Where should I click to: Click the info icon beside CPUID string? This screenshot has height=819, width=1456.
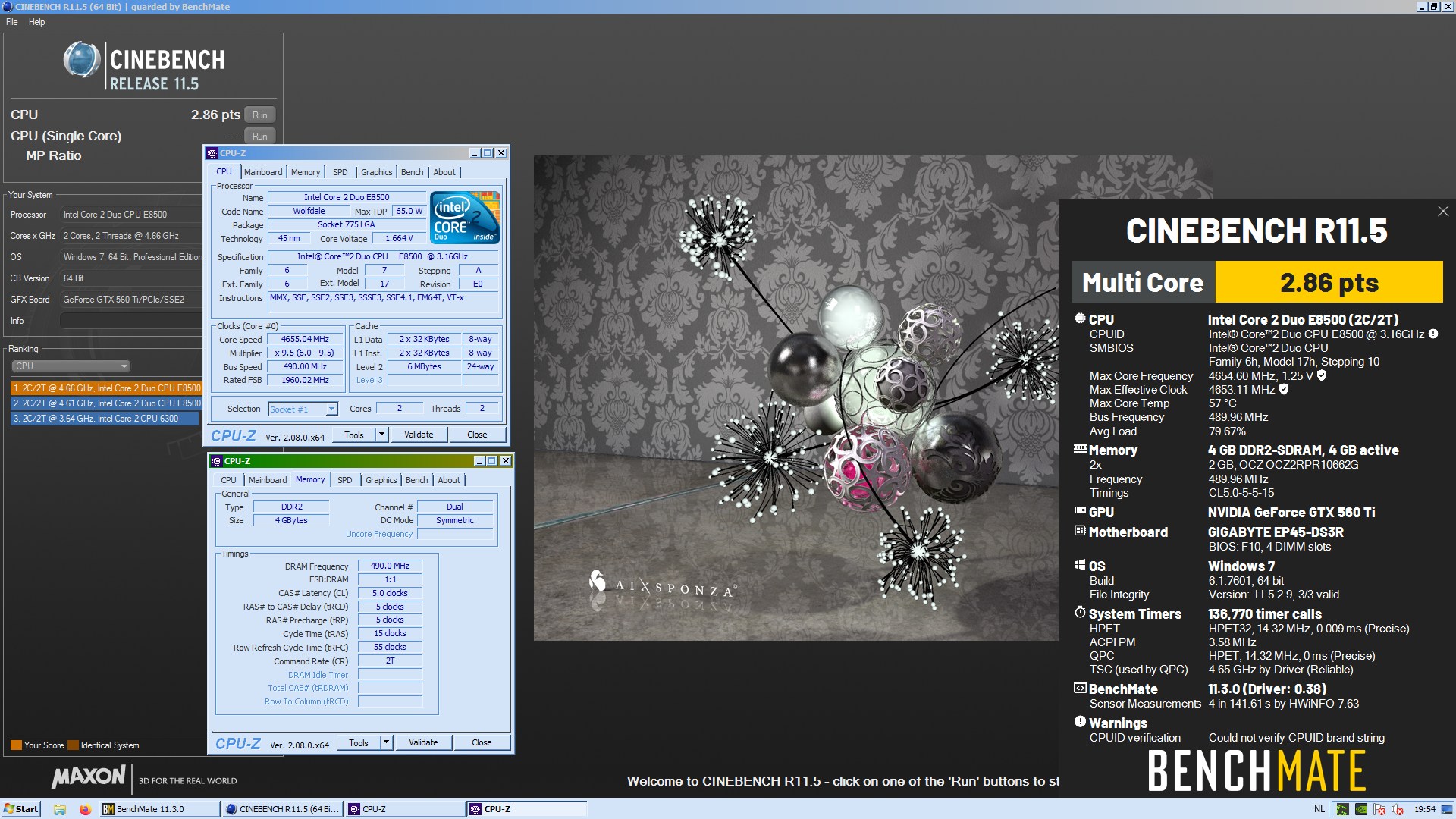coord(1433,334)
